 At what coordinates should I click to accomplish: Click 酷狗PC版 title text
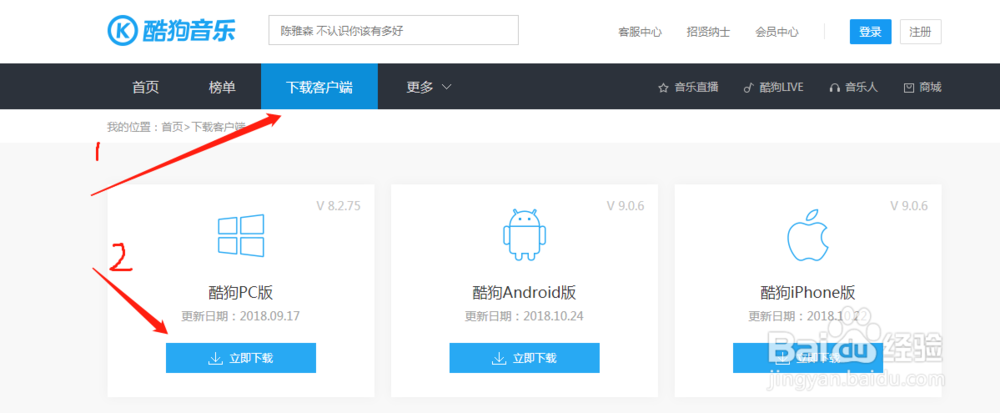pos(241,293)
